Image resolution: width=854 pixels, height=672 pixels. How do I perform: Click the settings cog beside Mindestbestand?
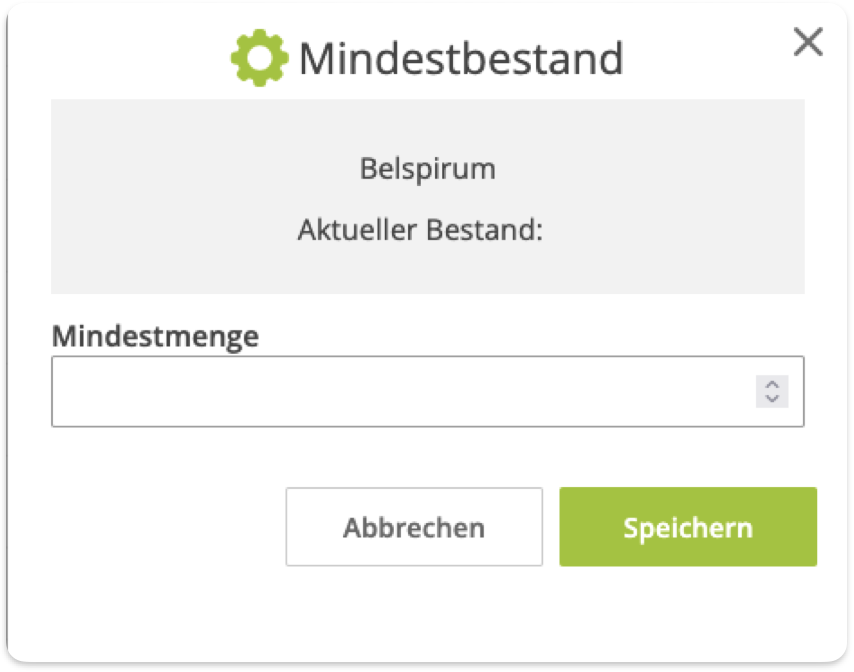tap(259, 58)
